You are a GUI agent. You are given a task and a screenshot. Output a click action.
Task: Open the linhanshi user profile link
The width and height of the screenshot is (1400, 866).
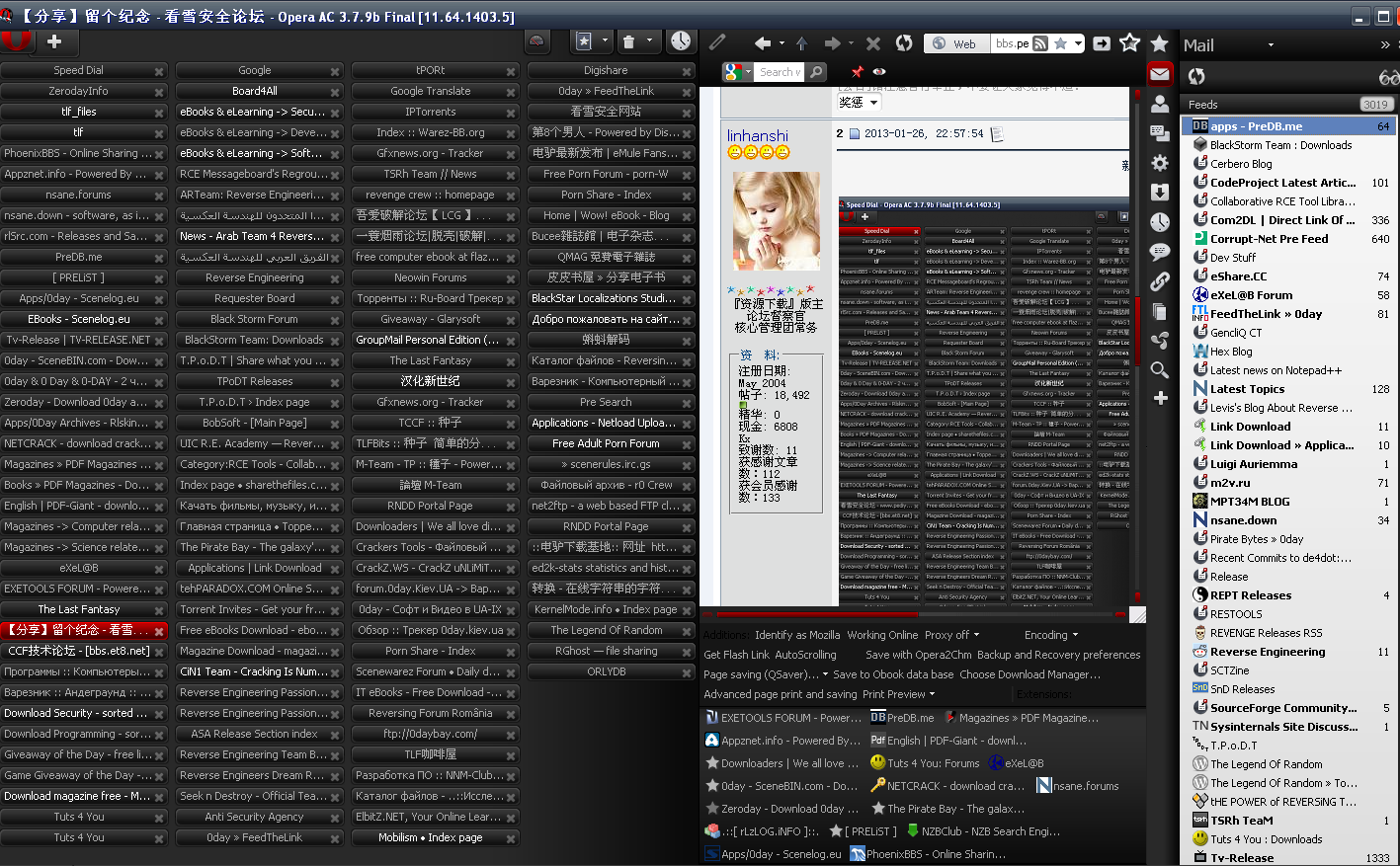[758, 135]
